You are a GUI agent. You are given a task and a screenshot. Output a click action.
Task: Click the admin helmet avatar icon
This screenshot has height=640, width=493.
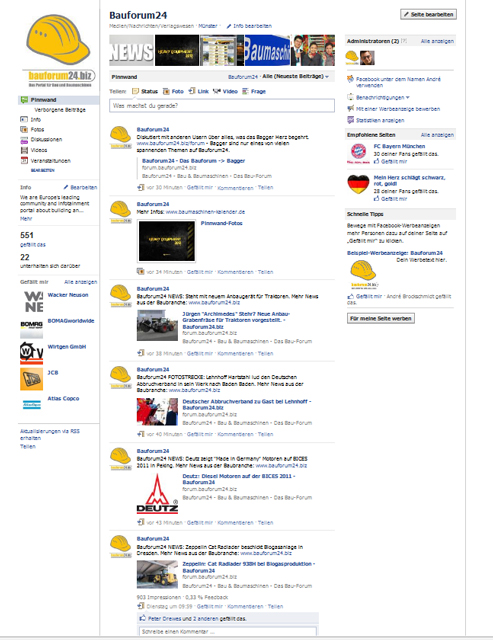352,58
